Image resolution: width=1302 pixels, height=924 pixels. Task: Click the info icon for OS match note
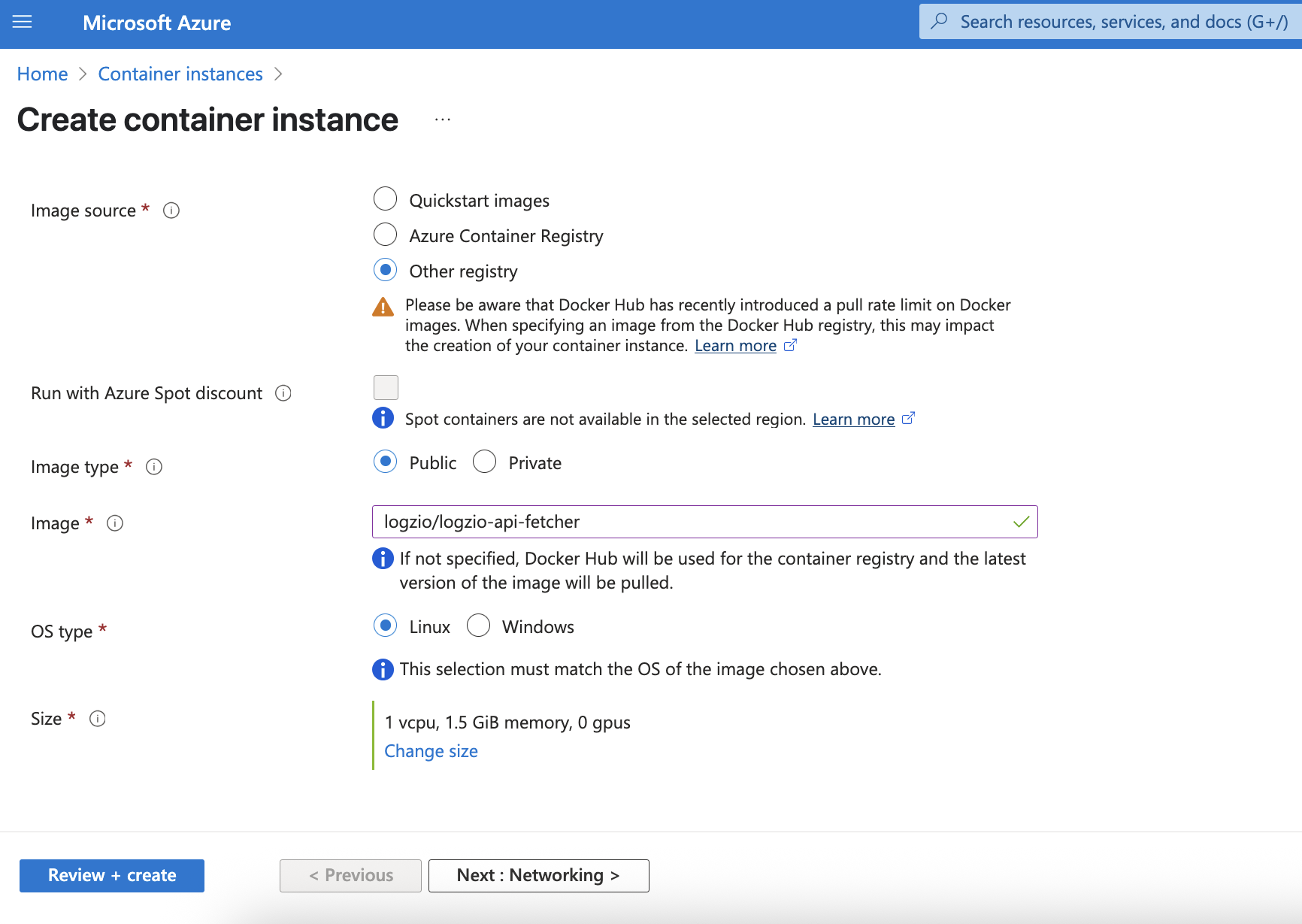pyautogui.click(x=383, y=669)
